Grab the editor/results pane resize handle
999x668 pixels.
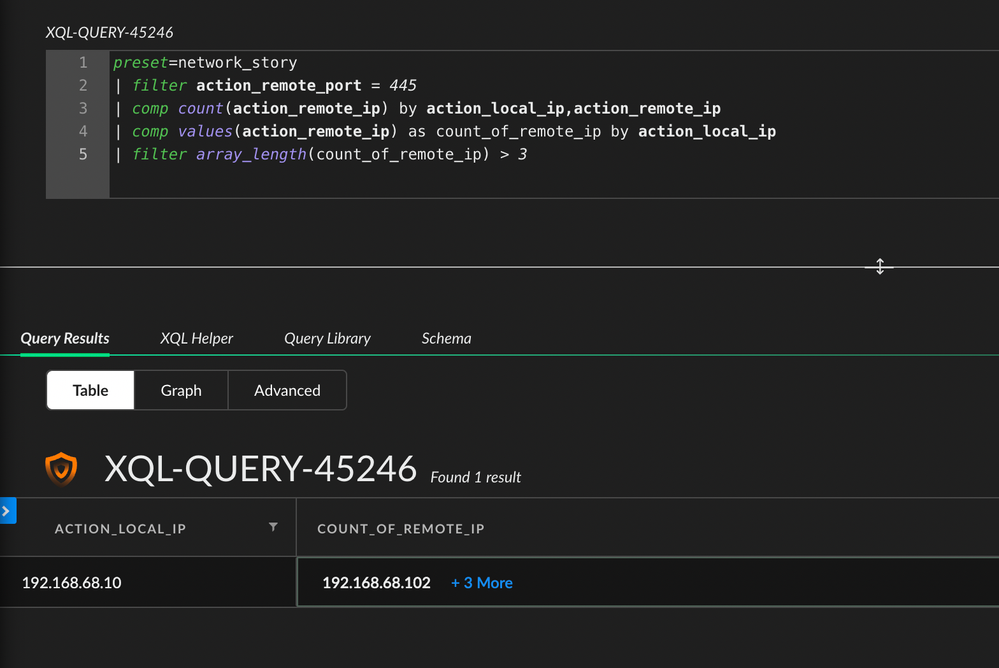(880, 267)
